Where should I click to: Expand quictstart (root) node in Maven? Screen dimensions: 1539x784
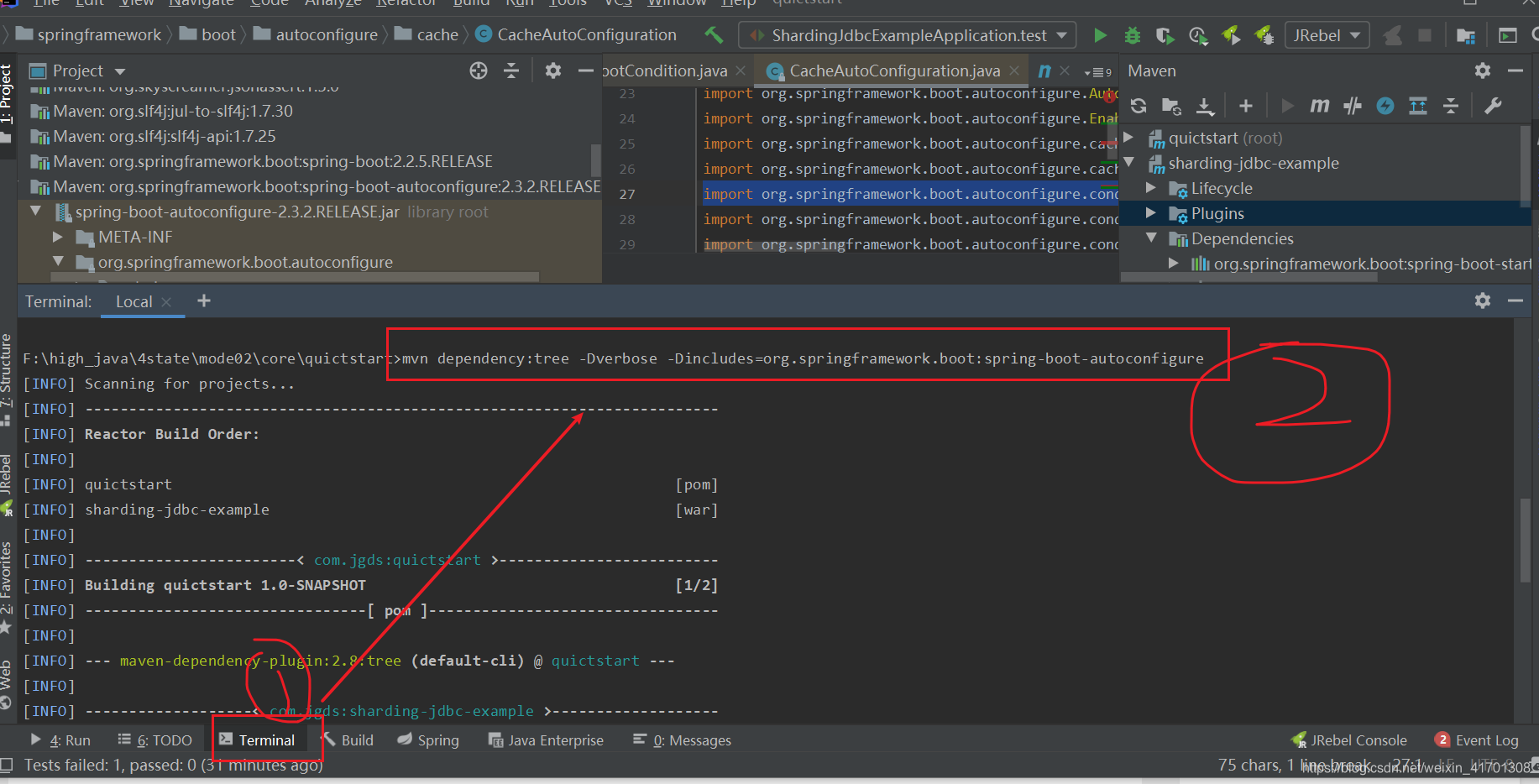click(x=1129, y=137)
